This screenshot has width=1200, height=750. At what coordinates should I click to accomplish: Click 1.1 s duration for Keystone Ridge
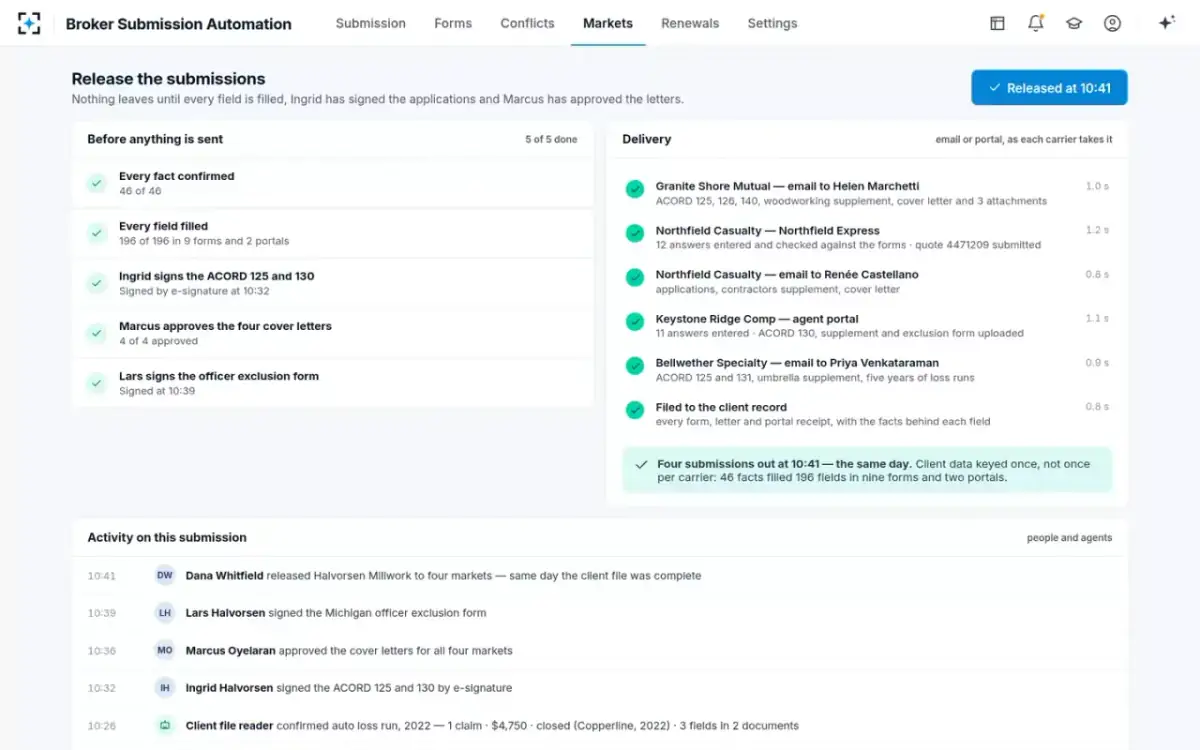point(1097,318)
